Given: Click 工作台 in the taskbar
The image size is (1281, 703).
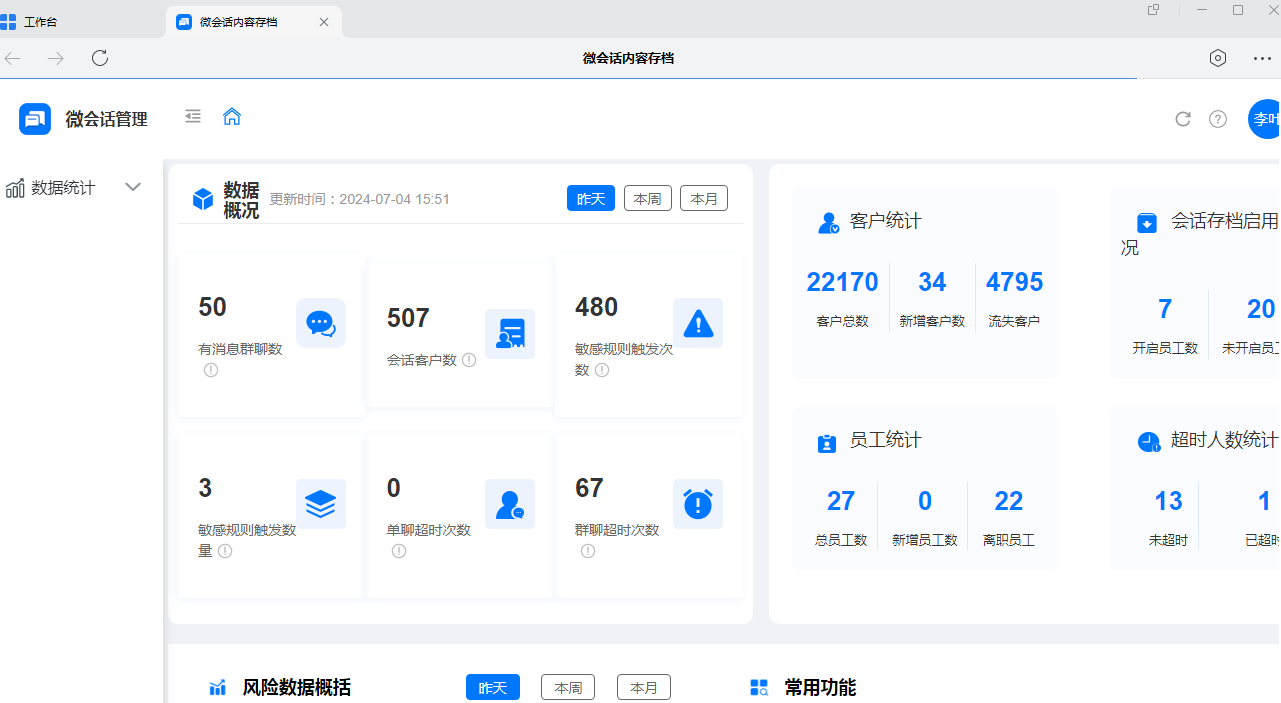Looking at the screenshot, I should pos(40,21).
